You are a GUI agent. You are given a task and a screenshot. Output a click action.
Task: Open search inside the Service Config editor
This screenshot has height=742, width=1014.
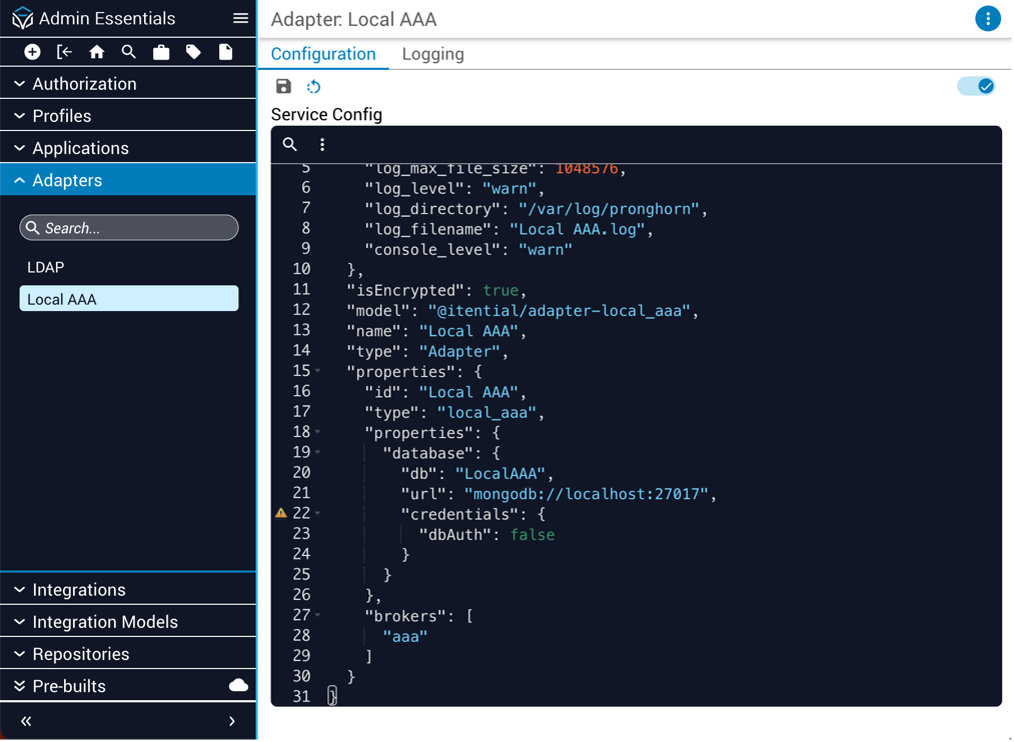coord(290,145)
